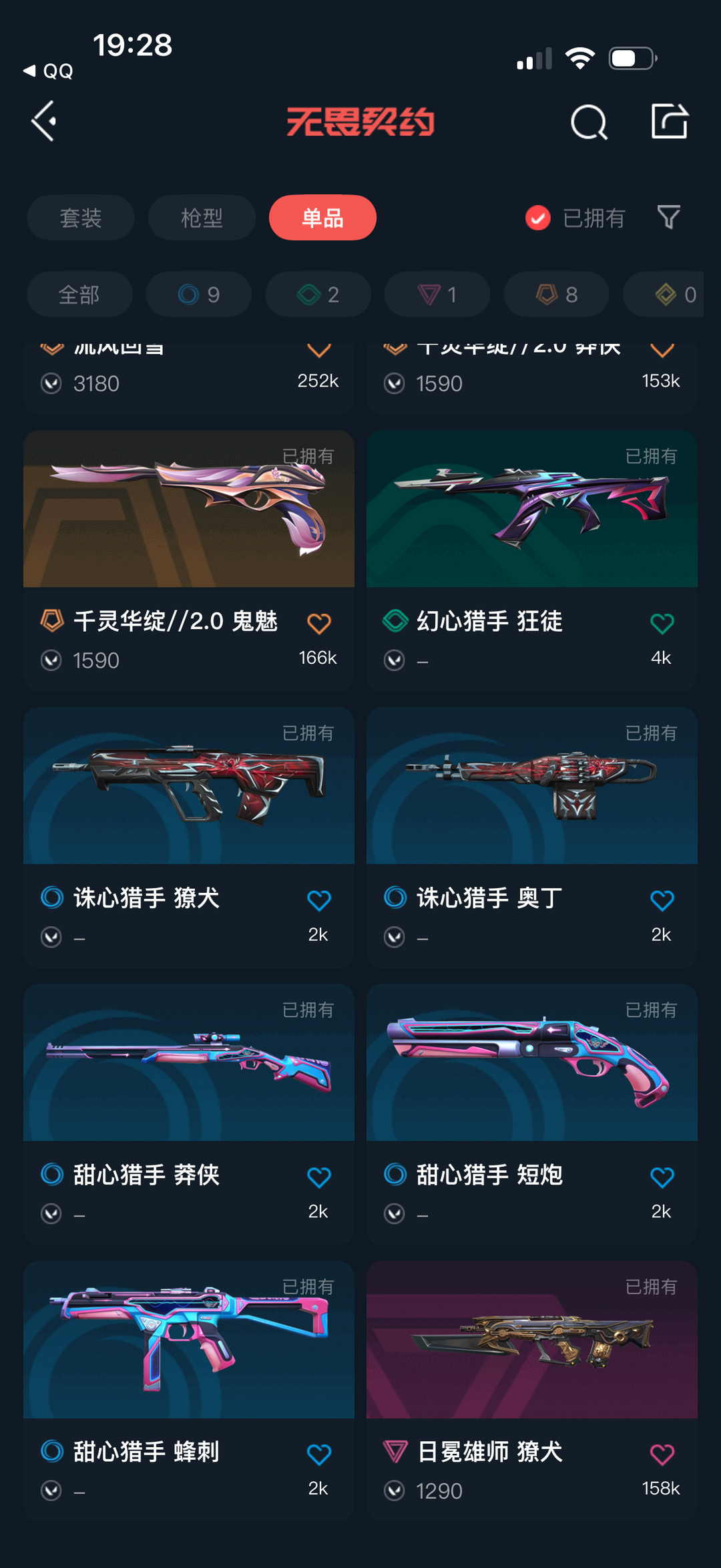The height and width of the screenshot is (1568, 721).
Task: Open the 甜心猎手 莽侠 weapon thumbnail
Action: pyautogui.click(x=189, y=1062)
